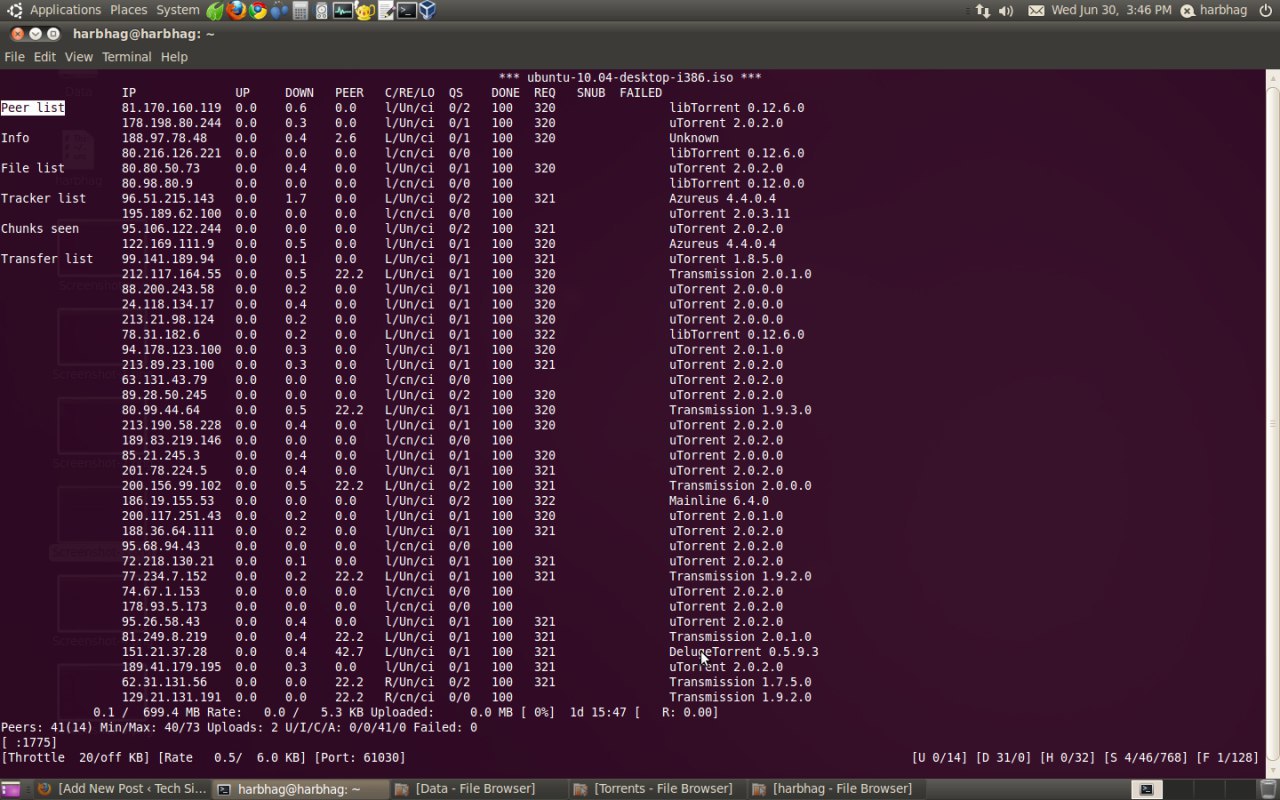
Task: Switch to Torrents - File Browser window
Action: [x=657, y=789]
